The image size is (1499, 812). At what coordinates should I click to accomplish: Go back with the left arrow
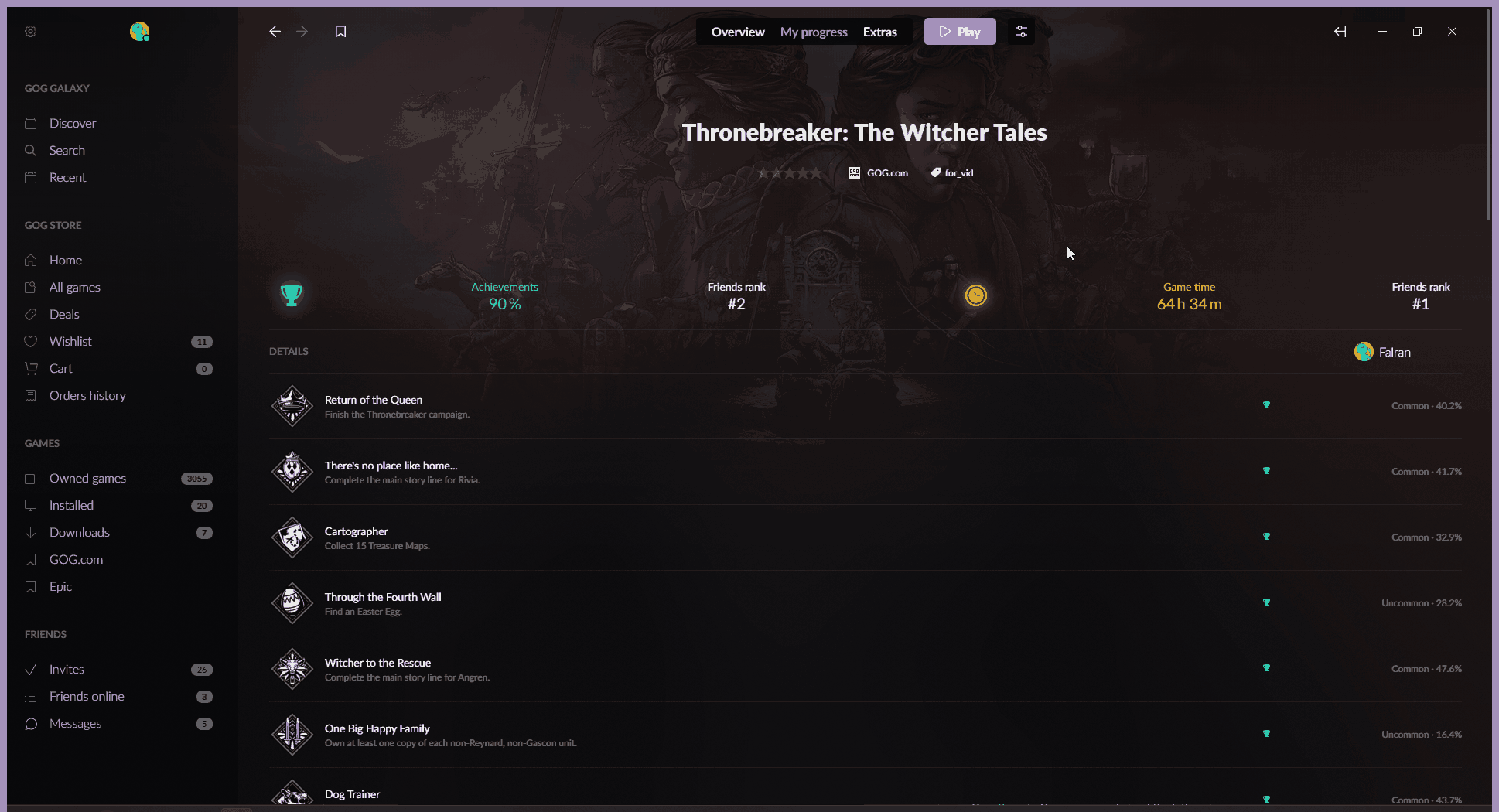pos(275,32)
